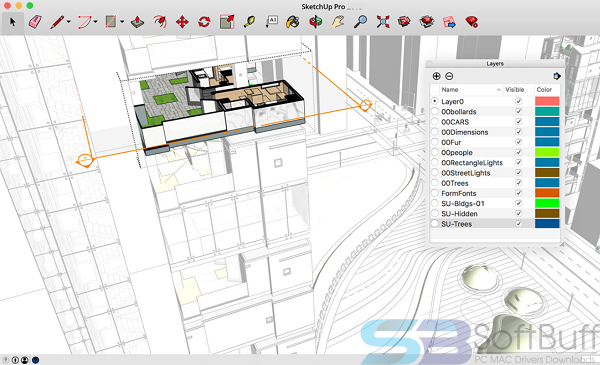Select the Pan hand tool
The height and width of the screenshot is (365, 600).
coord(338,22)
